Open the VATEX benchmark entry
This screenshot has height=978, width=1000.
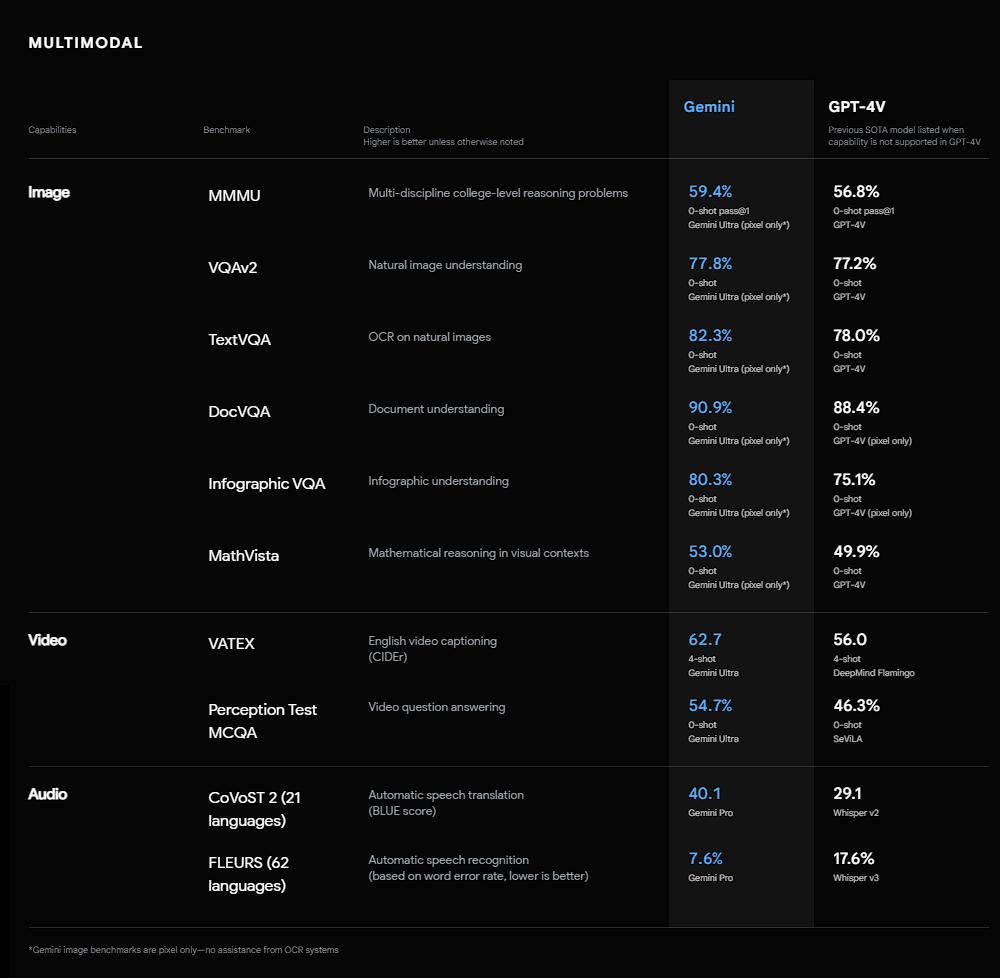(231, 643)
